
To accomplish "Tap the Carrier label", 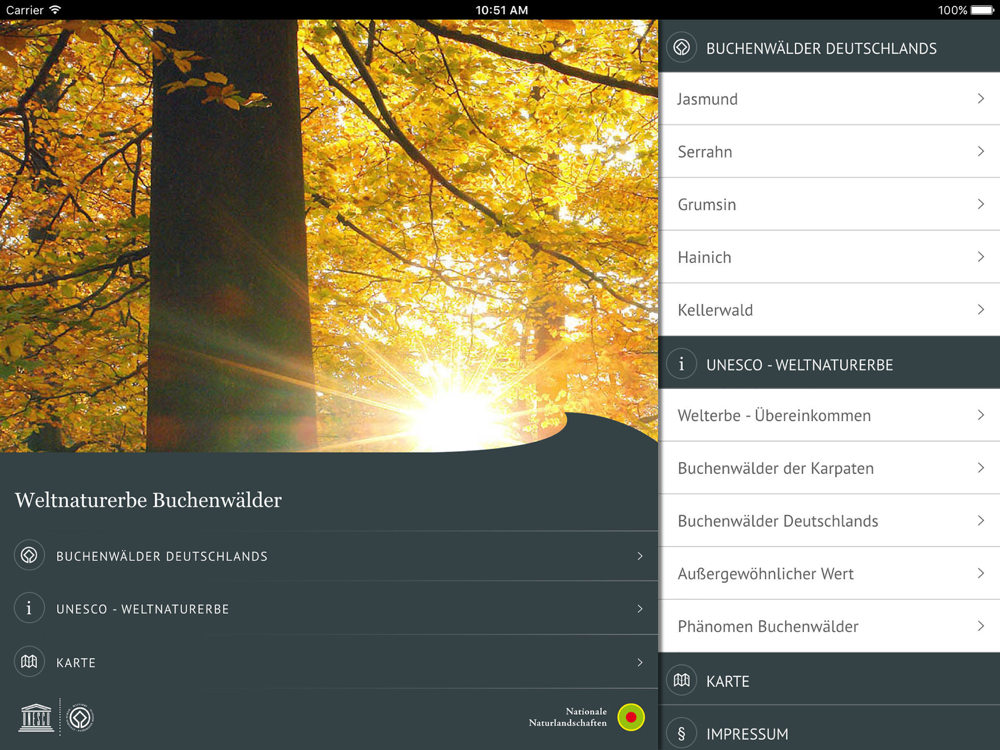I will pos(25,10).
